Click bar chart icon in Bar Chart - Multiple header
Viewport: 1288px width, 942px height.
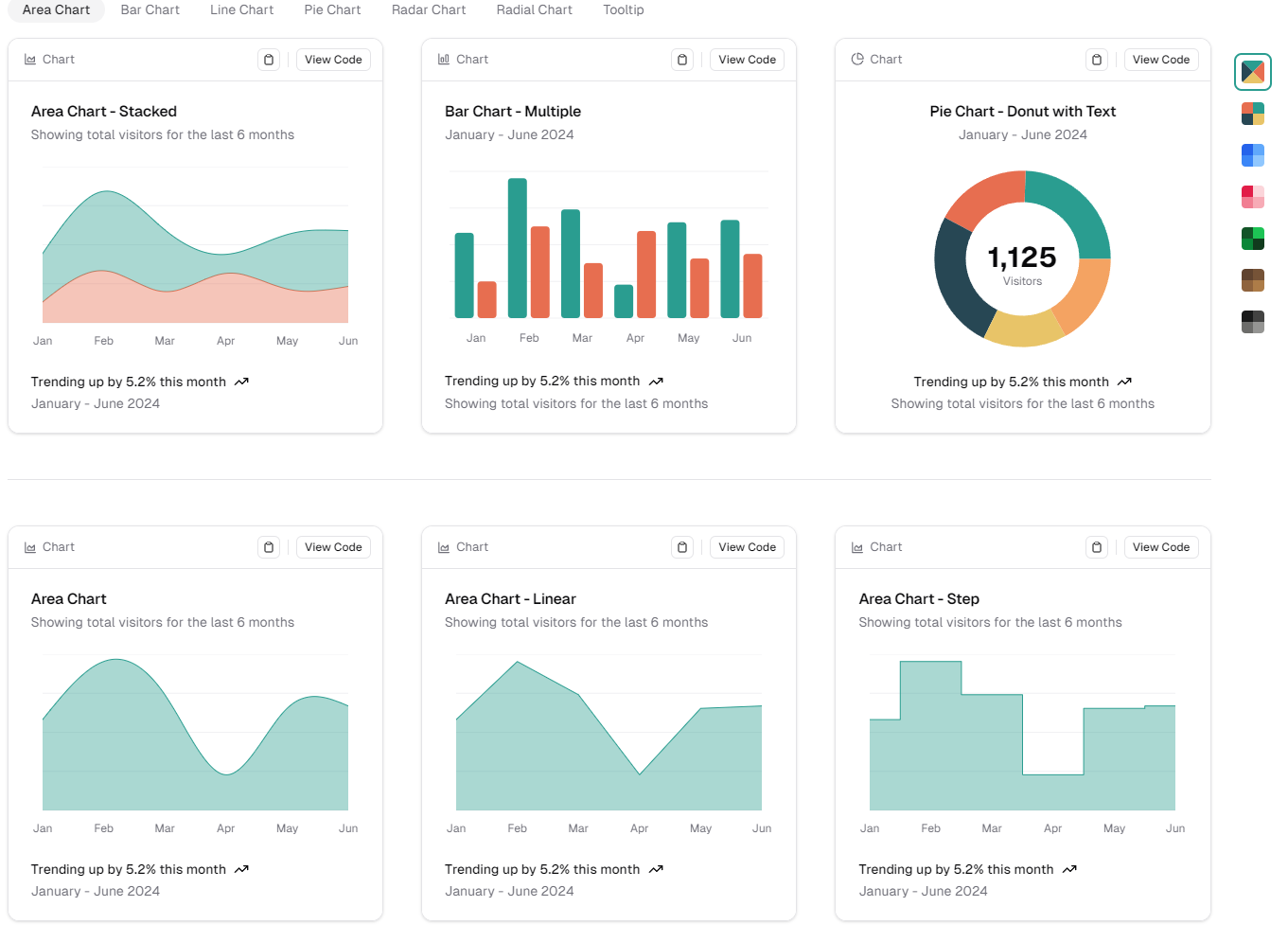click(444, 60)
